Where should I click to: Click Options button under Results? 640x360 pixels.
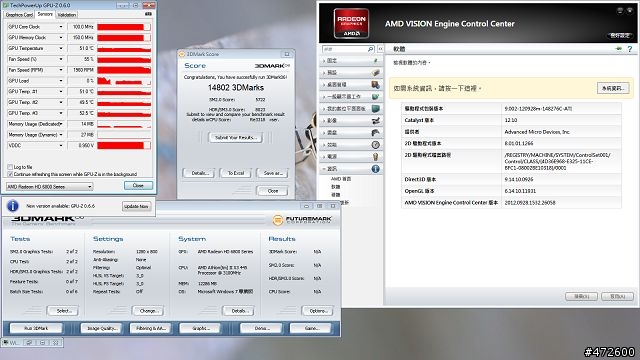[x=317, y=311]
